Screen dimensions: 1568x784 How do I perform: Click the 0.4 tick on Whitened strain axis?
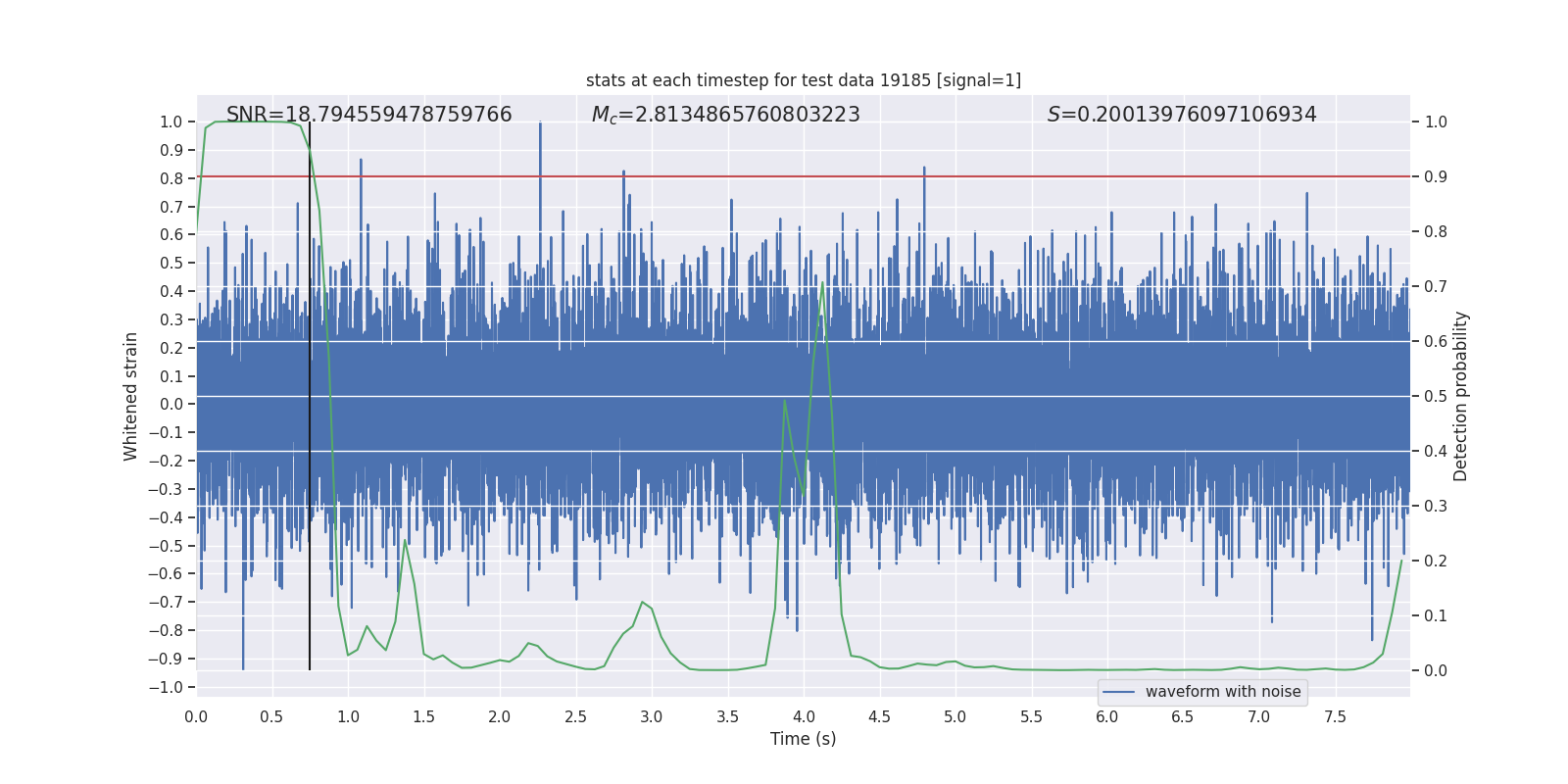[171, 291]
